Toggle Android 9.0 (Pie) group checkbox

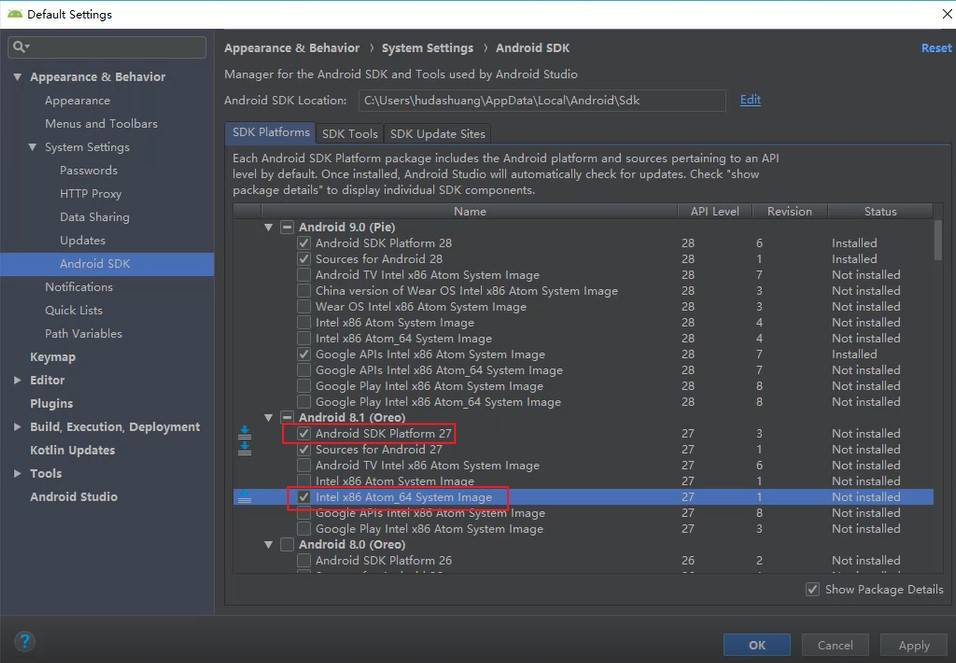pos(287,227)
